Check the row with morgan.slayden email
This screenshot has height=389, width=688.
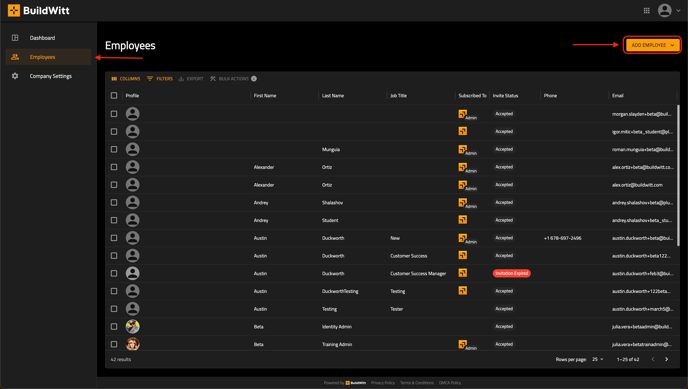tap(114, 114)
